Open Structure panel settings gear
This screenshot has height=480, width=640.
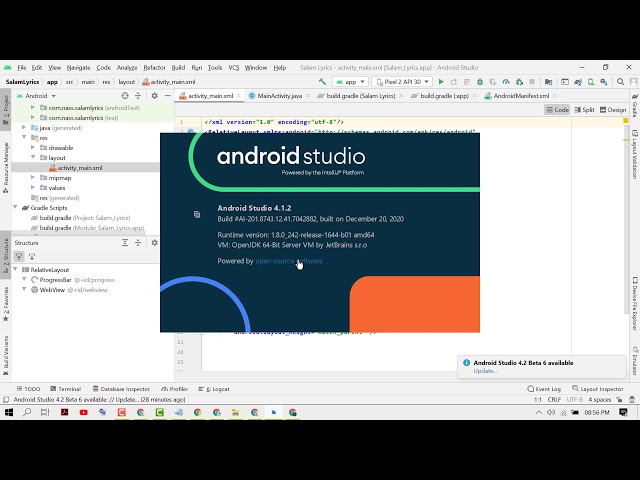point(154,242)
